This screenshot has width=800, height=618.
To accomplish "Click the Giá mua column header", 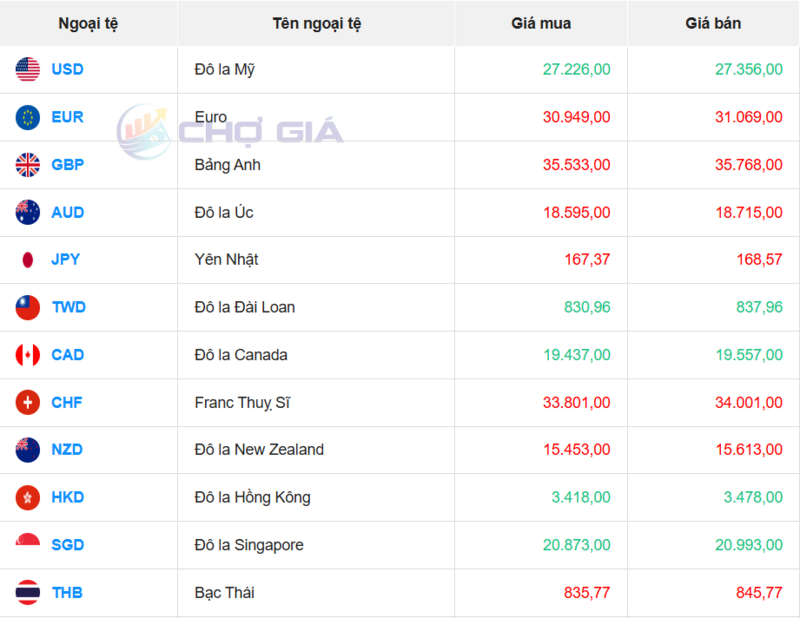I will click(x=541, y=23).
